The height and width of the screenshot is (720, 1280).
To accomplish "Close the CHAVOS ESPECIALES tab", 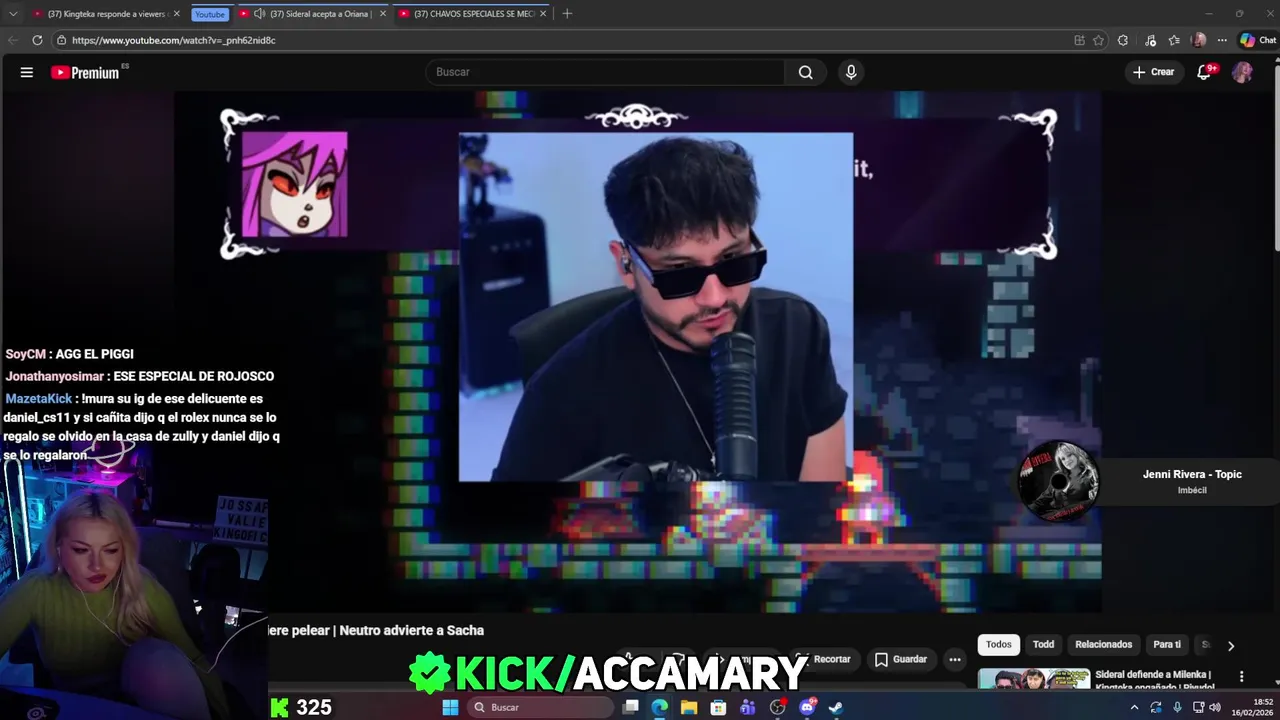I will [544, 14].
